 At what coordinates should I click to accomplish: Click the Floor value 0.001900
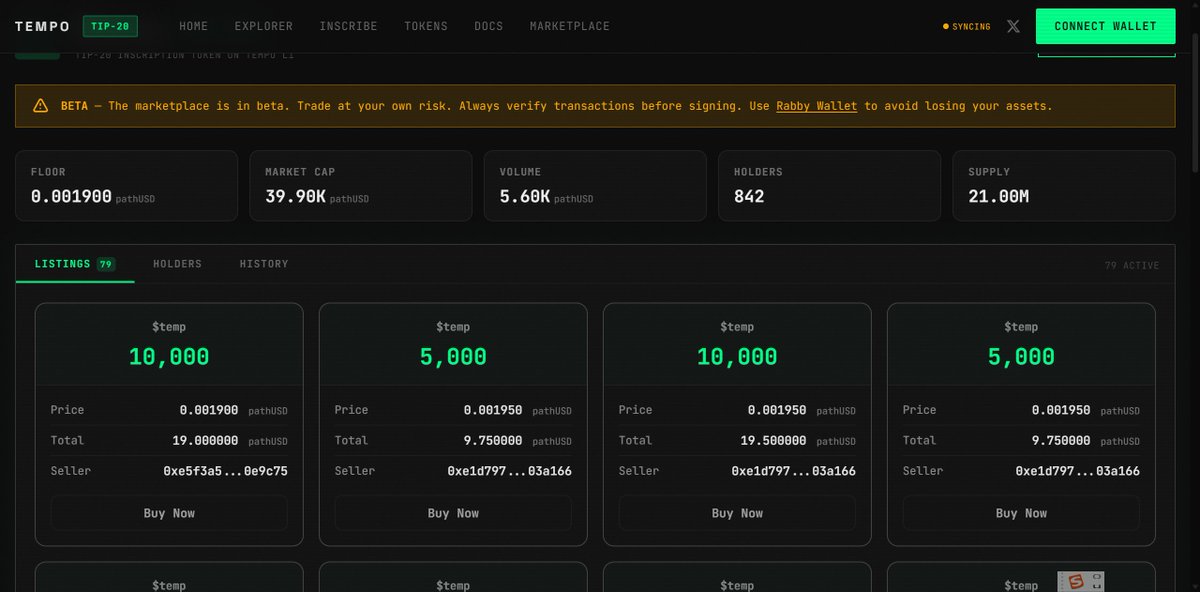(x=71, y=197)
